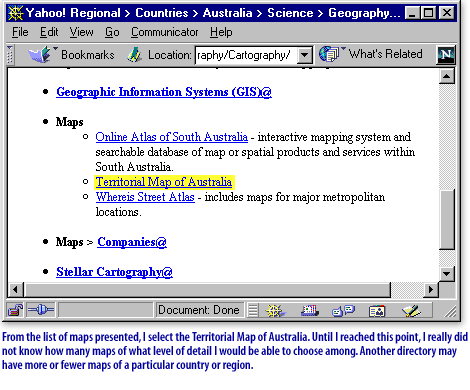
Task: Follow the Geographic Information Systems (GIS)@ link
Action: [x=164, y=92]
